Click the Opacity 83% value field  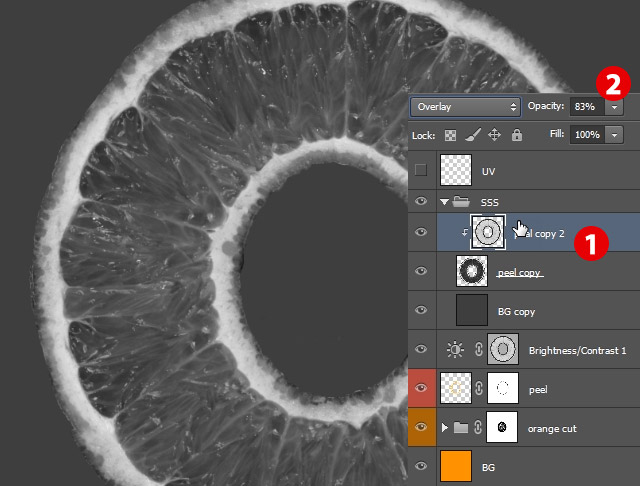pyautogui.click(x=587, y=107)
